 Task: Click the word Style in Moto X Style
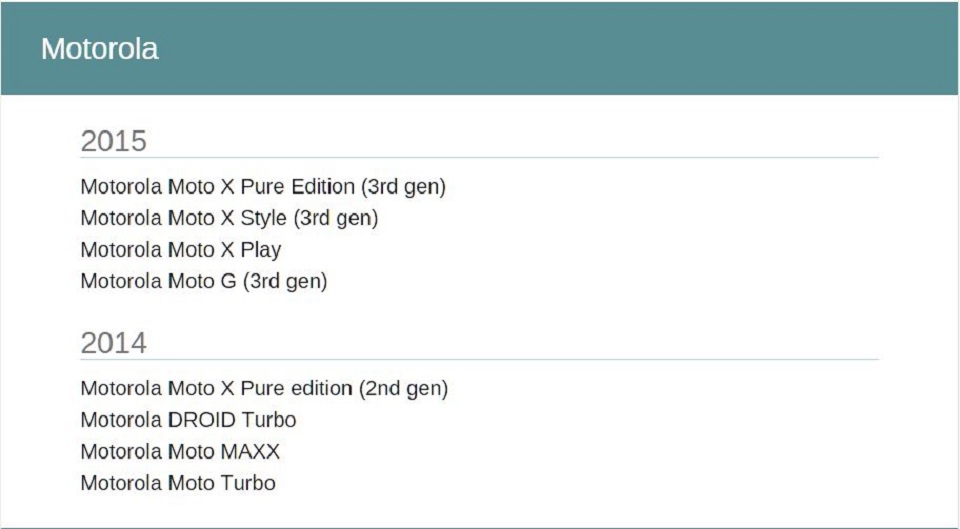point(263,218)
